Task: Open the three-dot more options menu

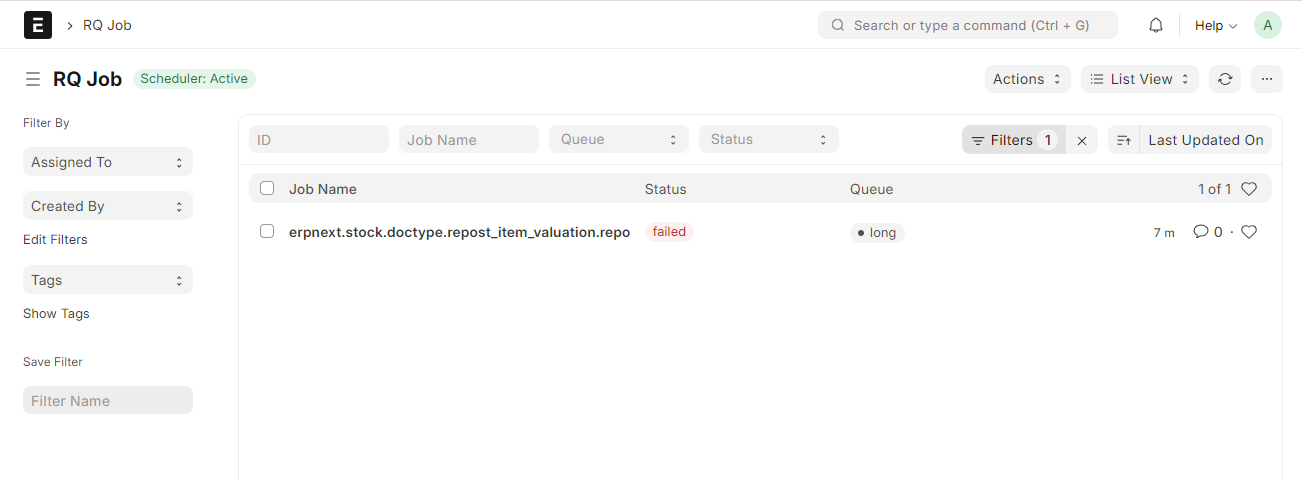Action: tap(1266, 79)
